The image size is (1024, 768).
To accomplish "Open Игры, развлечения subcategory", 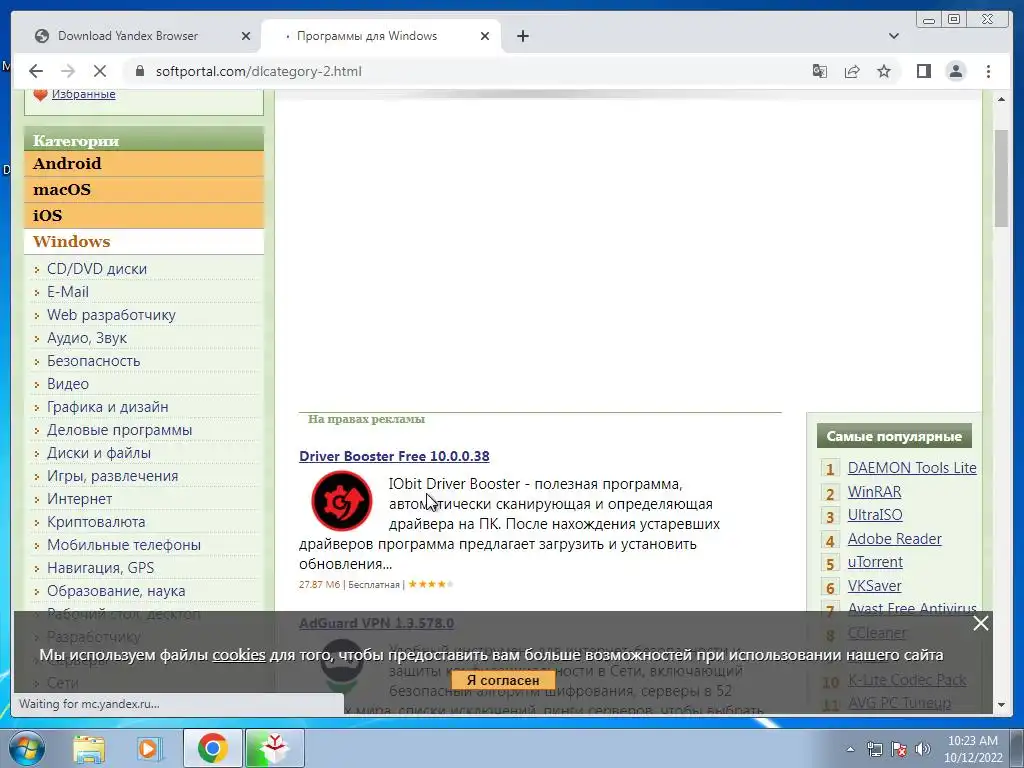I will point(112,475).
